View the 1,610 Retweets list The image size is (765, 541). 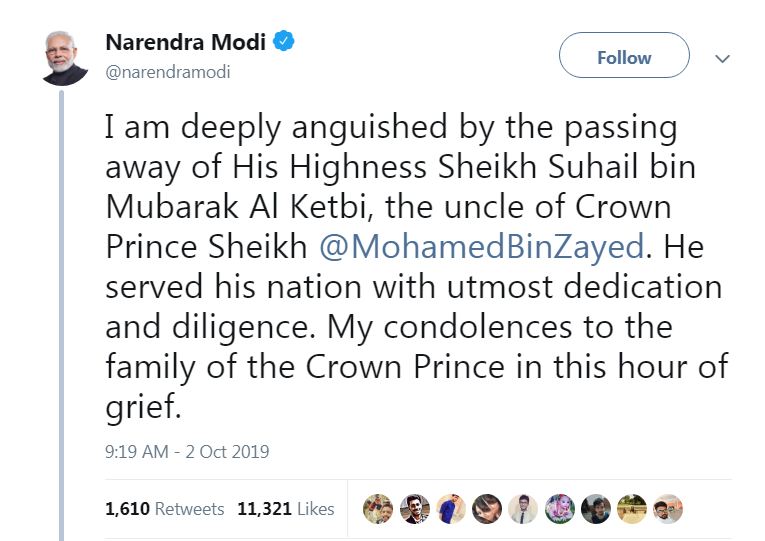click(x=164, y=509)
